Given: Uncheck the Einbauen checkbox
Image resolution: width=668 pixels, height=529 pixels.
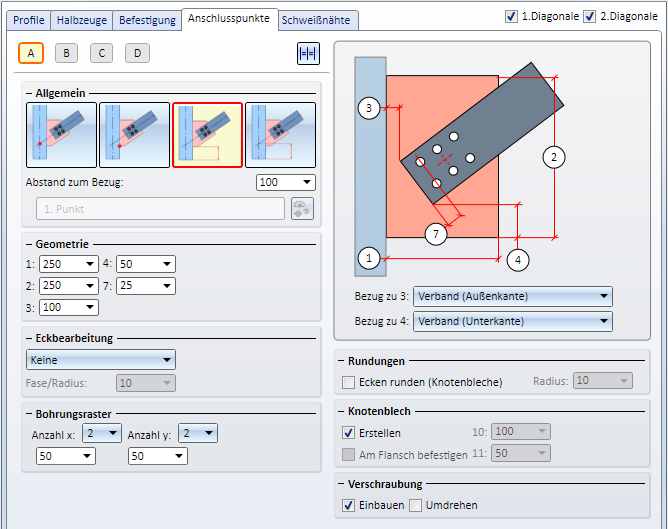Looking at the screenshot, I should tap(348, 505).
